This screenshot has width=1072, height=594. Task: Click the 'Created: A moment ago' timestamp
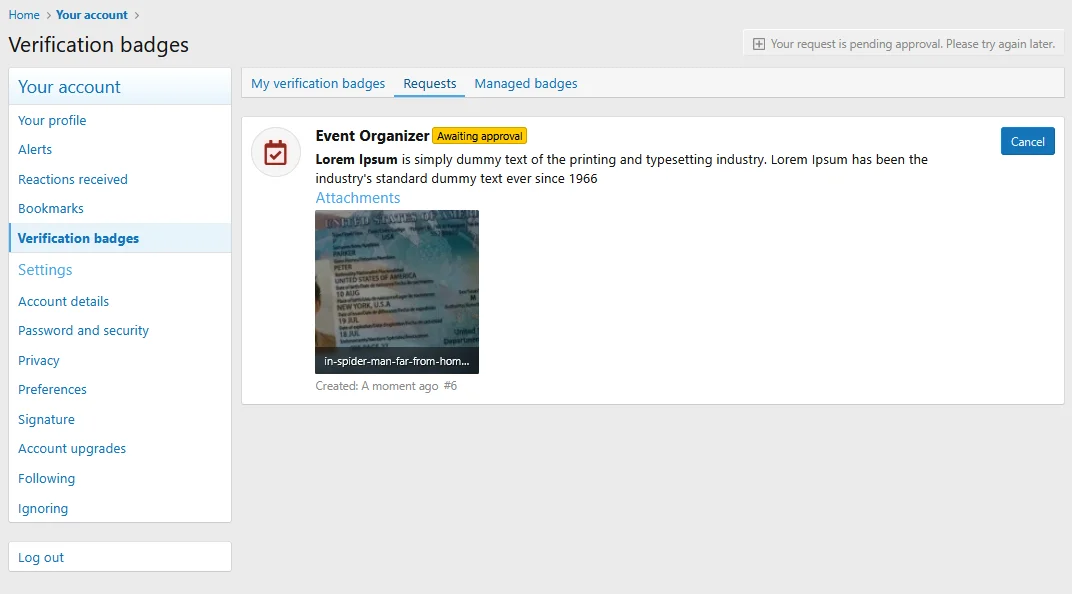tap(377, 386)
